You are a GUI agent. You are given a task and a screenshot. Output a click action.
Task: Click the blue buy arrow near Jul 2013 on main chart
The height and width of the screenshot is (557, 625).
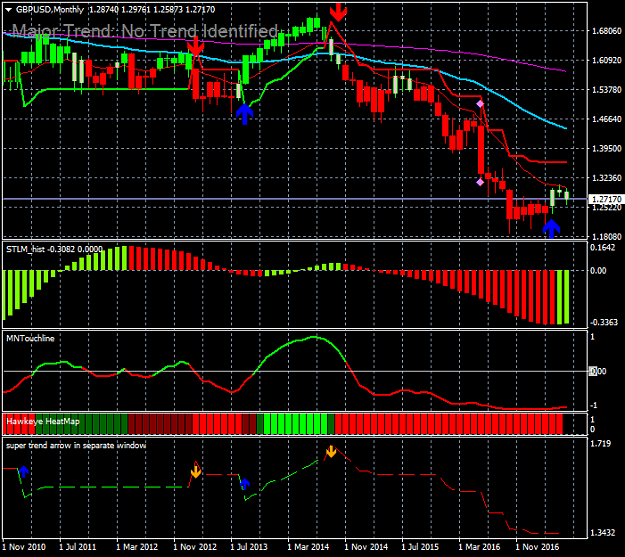tap(244, 114)
